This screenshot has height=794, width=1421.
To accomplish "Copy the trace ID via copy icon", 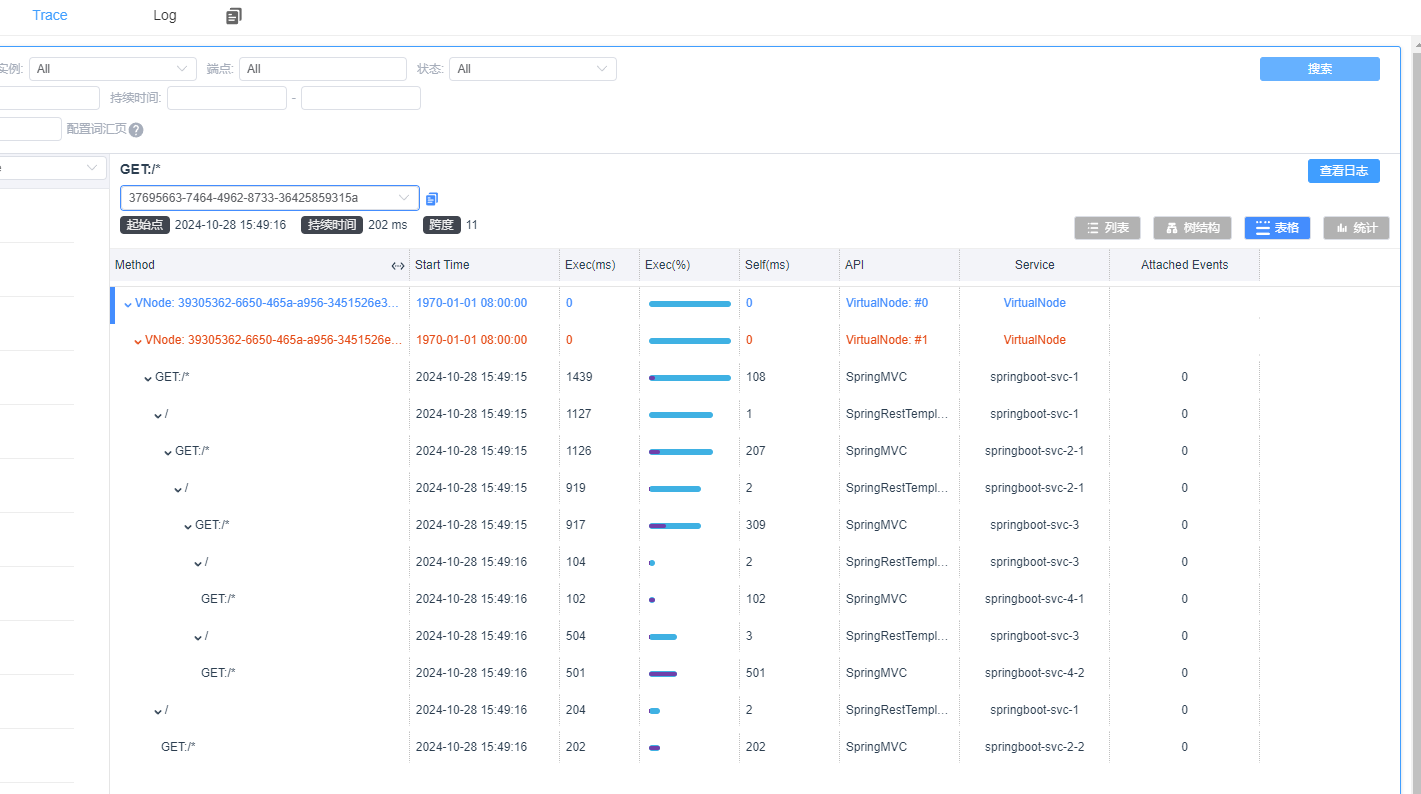I will pos(432,198).
